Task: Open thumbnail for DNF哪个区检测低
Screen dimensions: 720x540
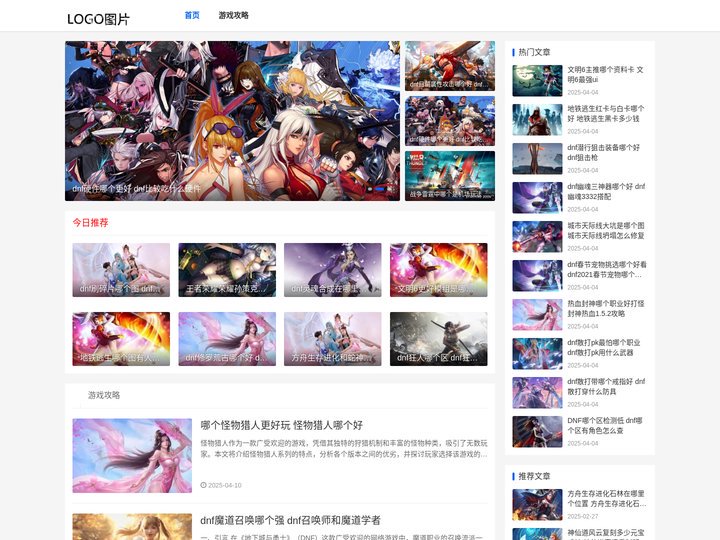Action: (537, 432)
